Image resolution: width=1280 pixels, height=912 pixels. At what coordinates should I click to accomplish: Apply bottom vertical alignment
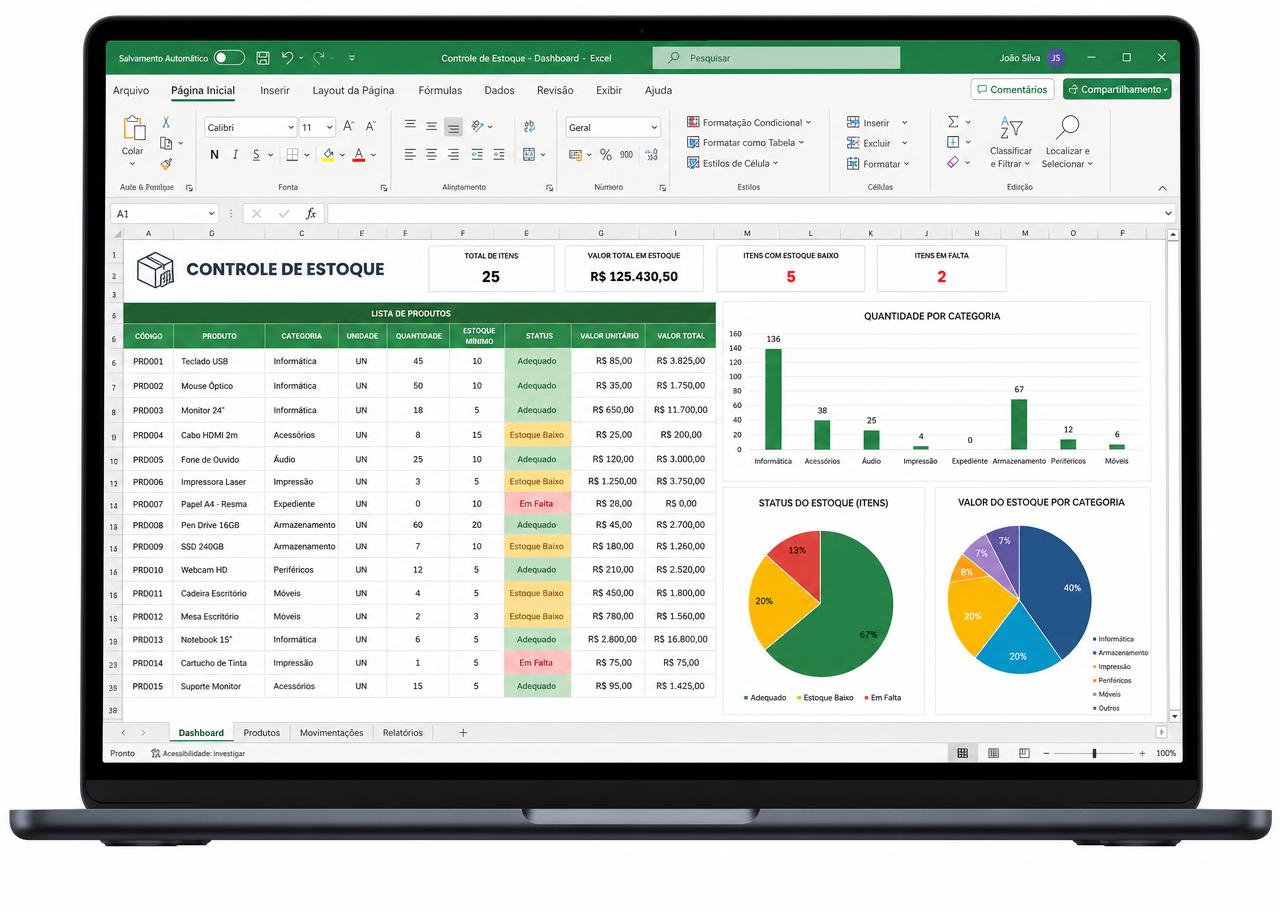pyautogui.click(x=454, y=127)
